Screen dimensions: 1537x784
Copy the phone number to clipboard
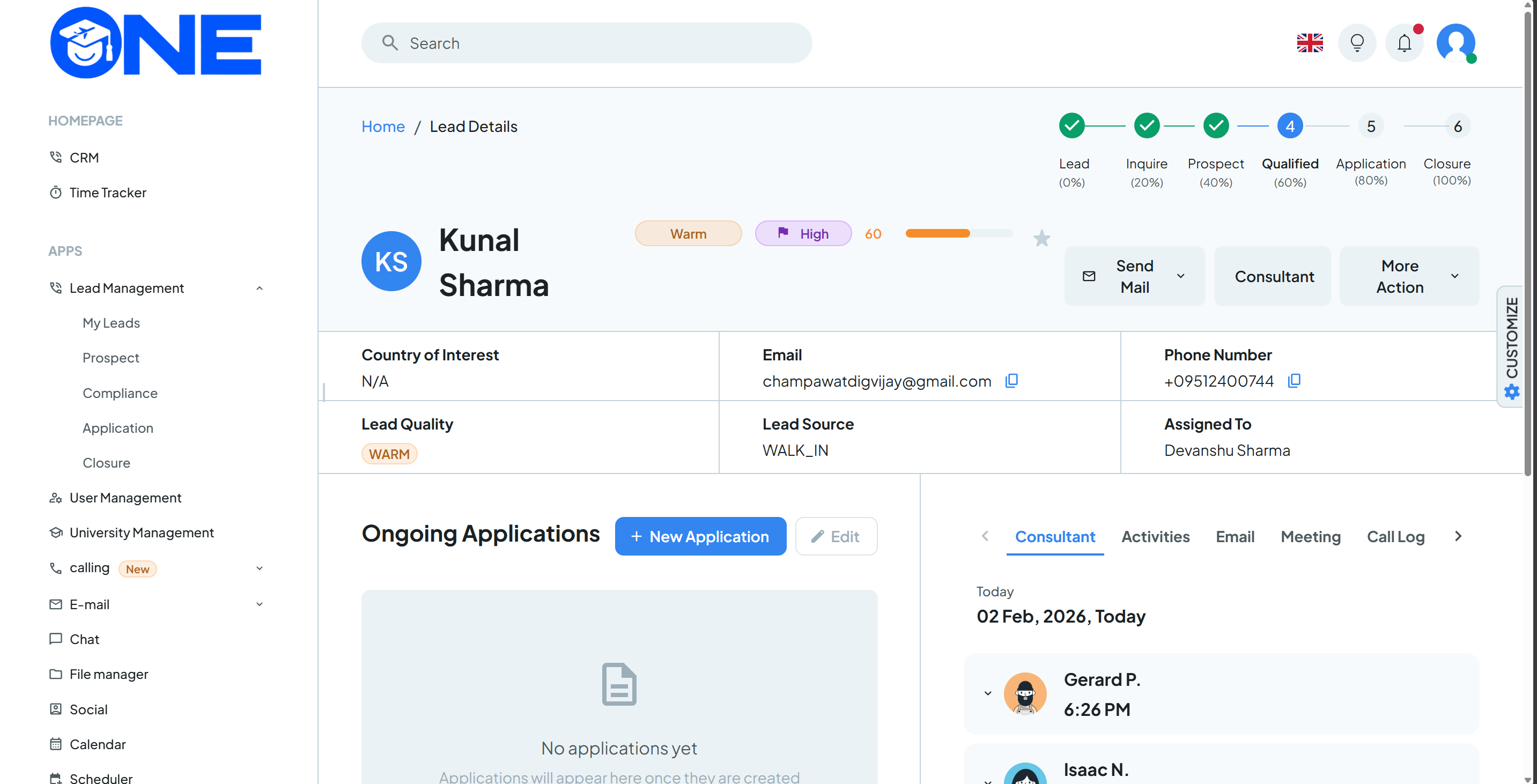coord(1294,381)
